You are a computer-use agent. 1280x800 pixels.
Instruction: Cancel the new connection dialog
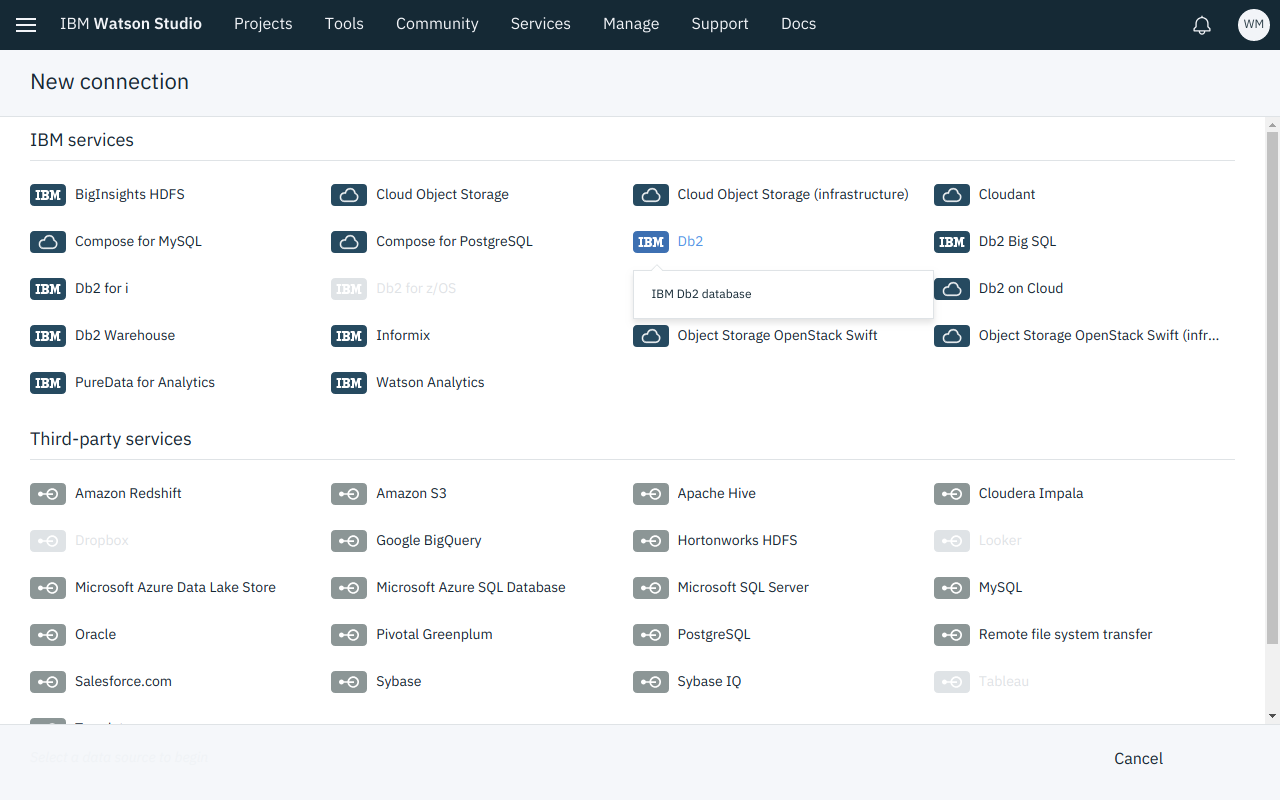[1138, 759]
